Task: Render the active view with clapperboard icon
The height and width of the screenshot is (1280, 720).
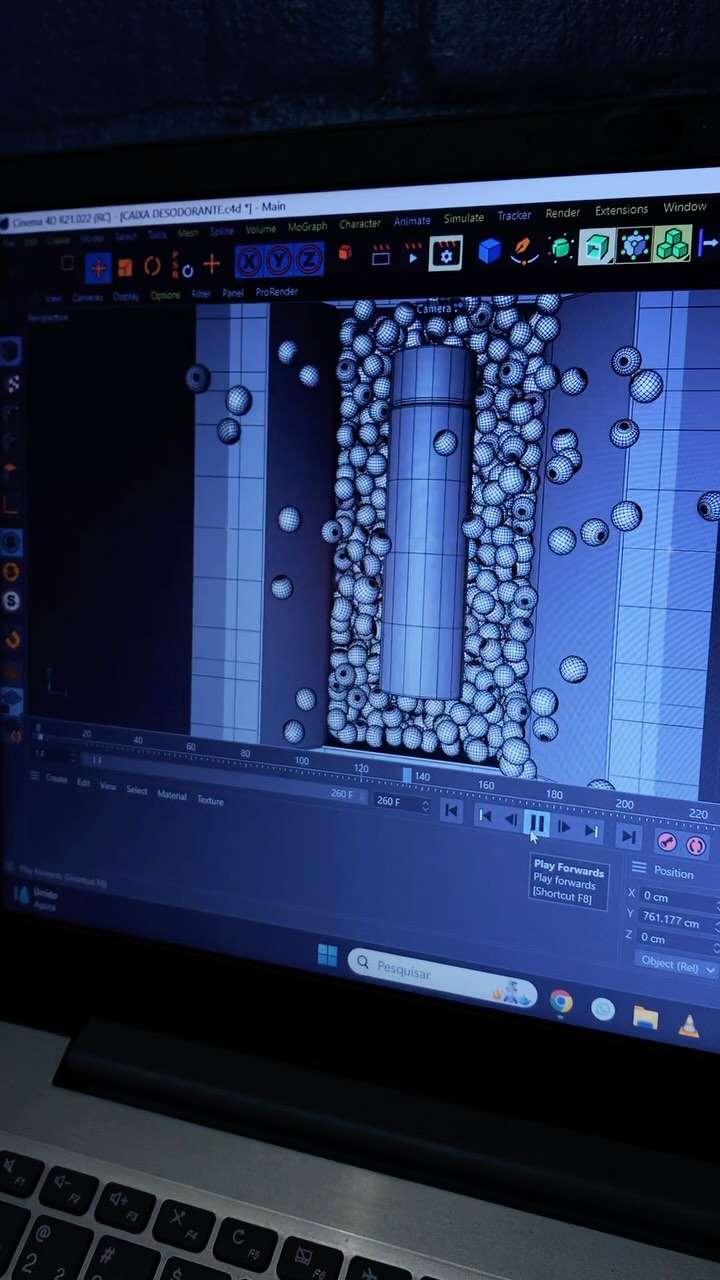Action: coord(380,255)
